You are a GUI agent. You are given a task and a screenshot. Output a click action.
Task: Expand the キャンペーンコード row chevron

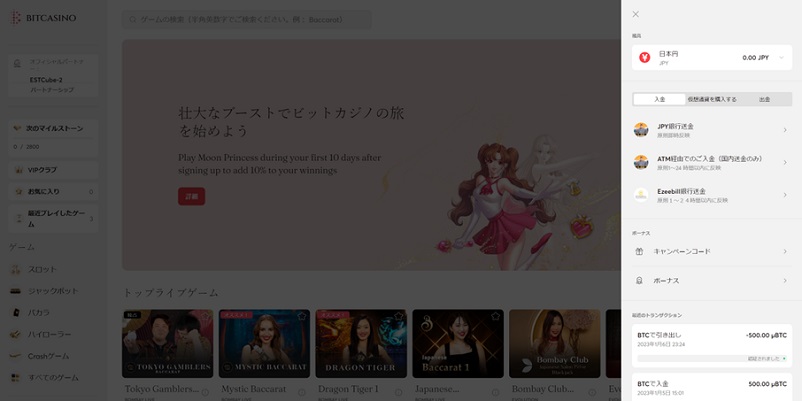click(785, 252)
